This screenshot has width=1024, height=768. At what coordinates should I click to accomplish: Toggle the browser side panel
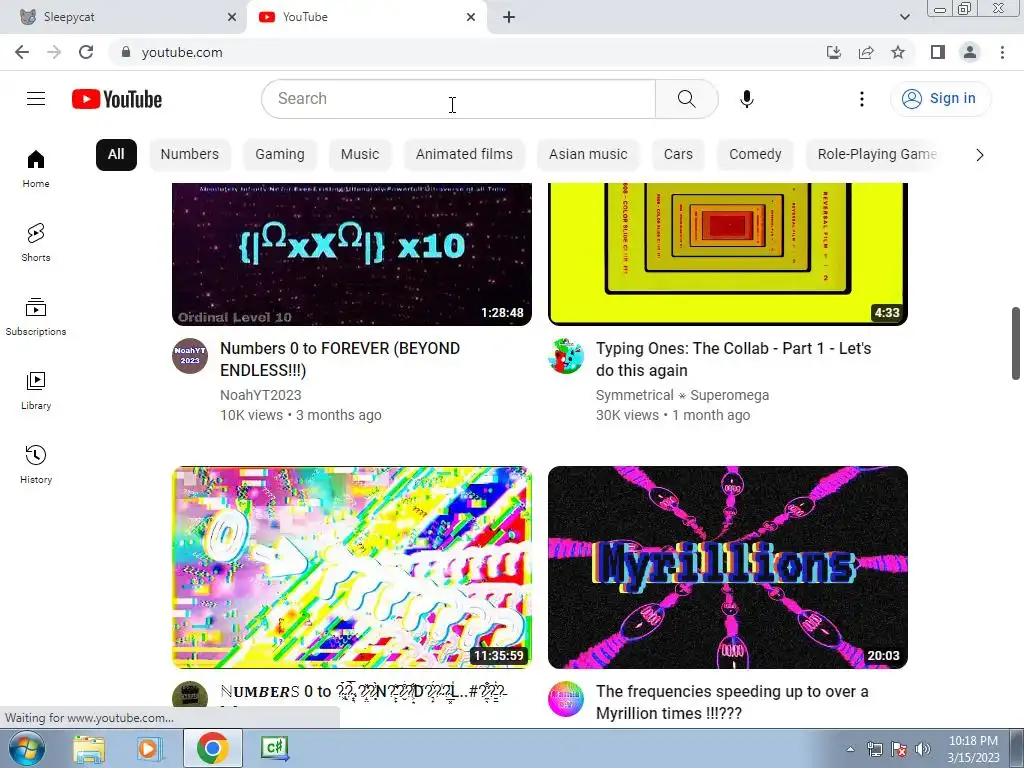click(x=938, y=52)
